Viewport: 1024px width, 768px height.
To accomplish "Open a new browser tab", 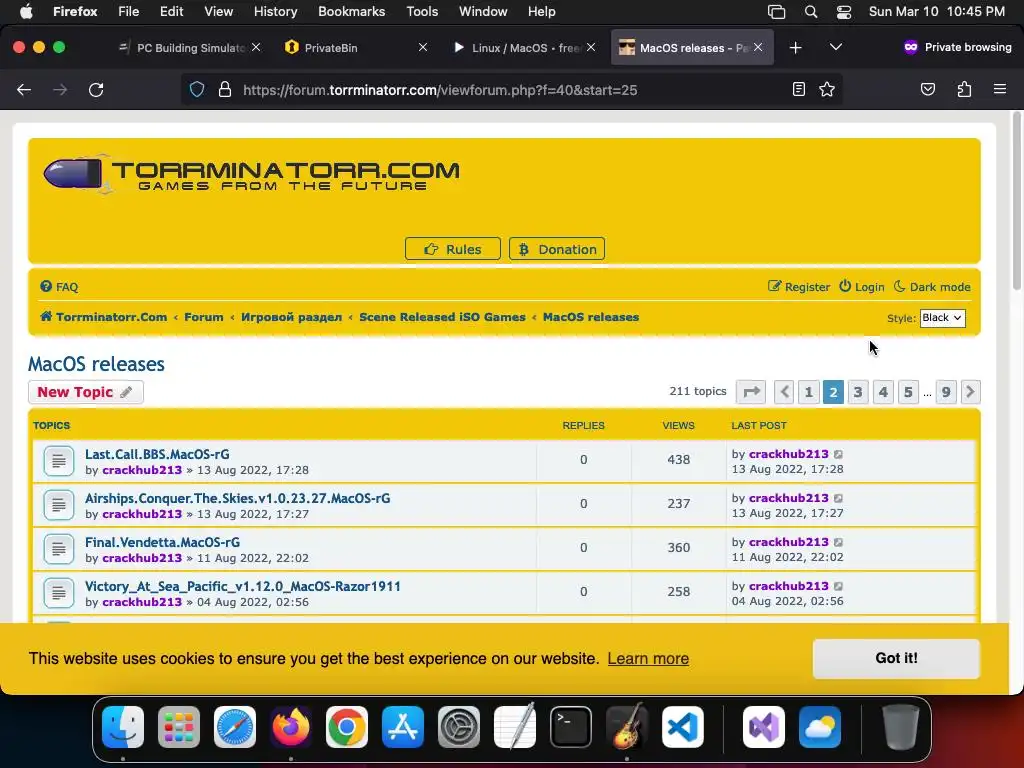I will [795, 48].
